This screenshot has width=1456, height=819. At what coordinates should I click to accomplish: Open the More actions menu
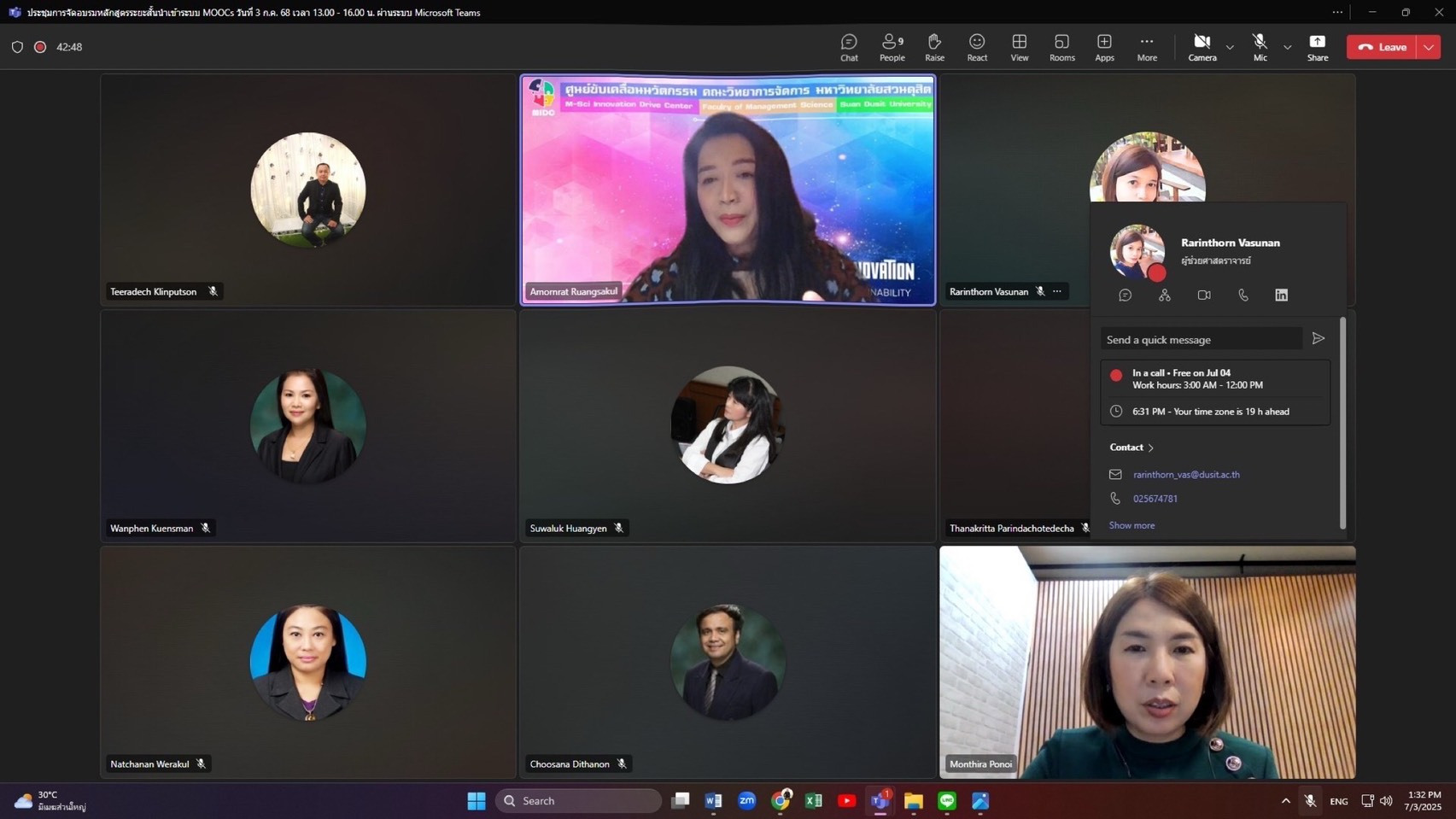click(x=1147, y=47)
